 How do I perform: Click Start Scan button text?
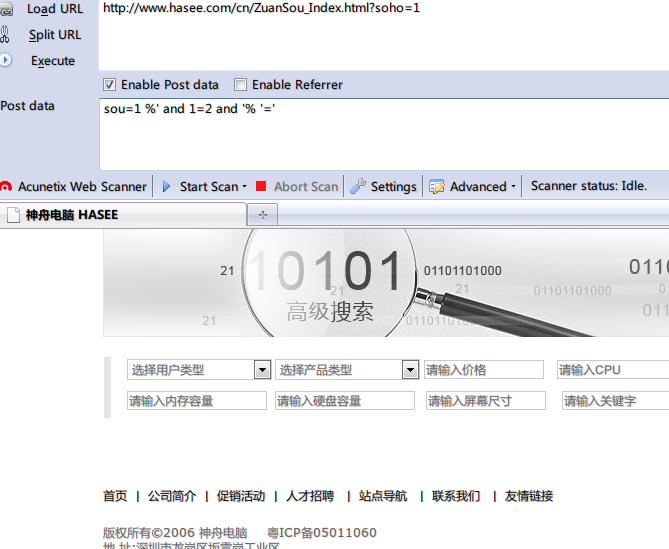click(209, 186)
